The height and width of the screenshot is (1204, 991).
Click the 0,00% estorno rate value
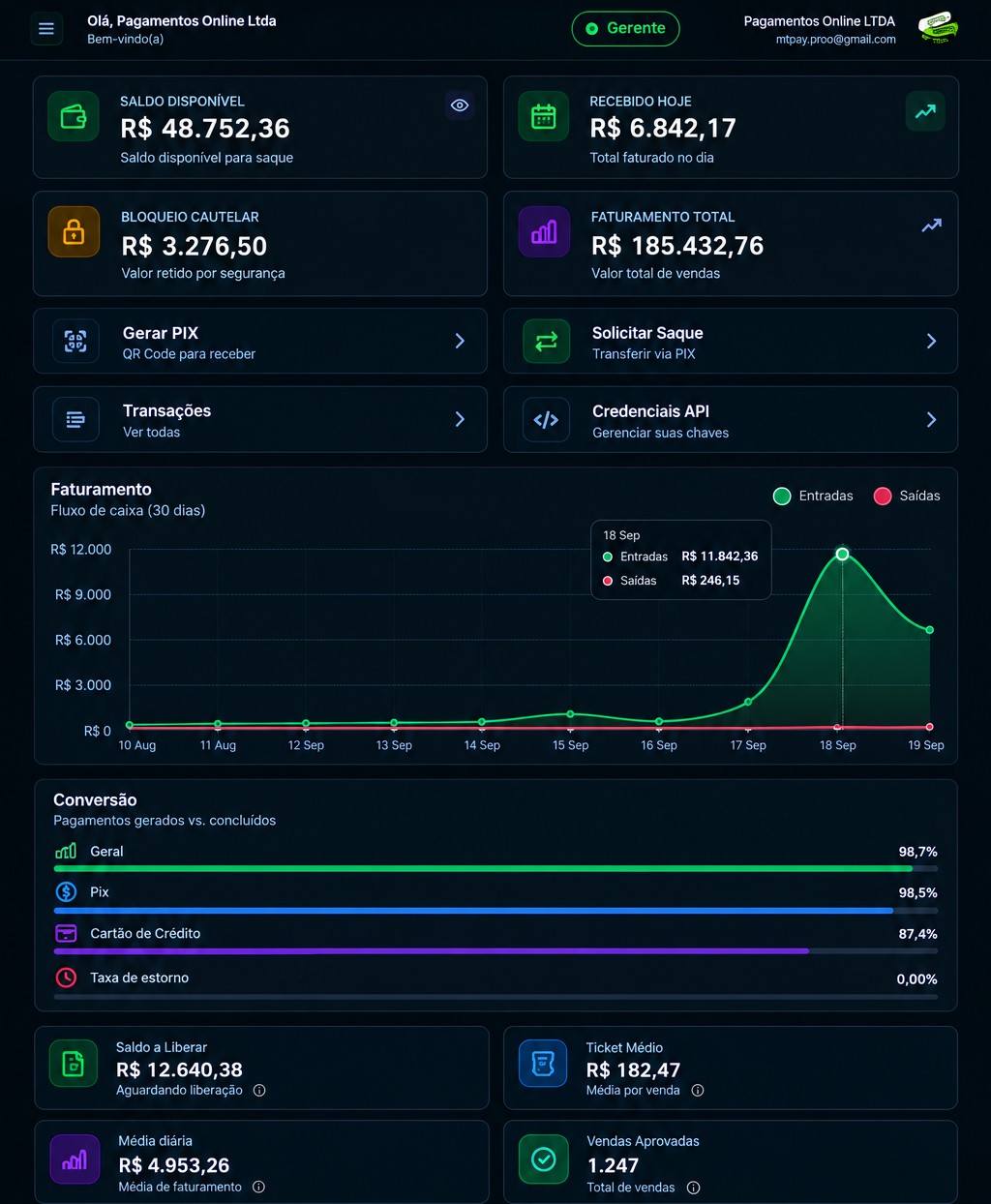[916, 979]
